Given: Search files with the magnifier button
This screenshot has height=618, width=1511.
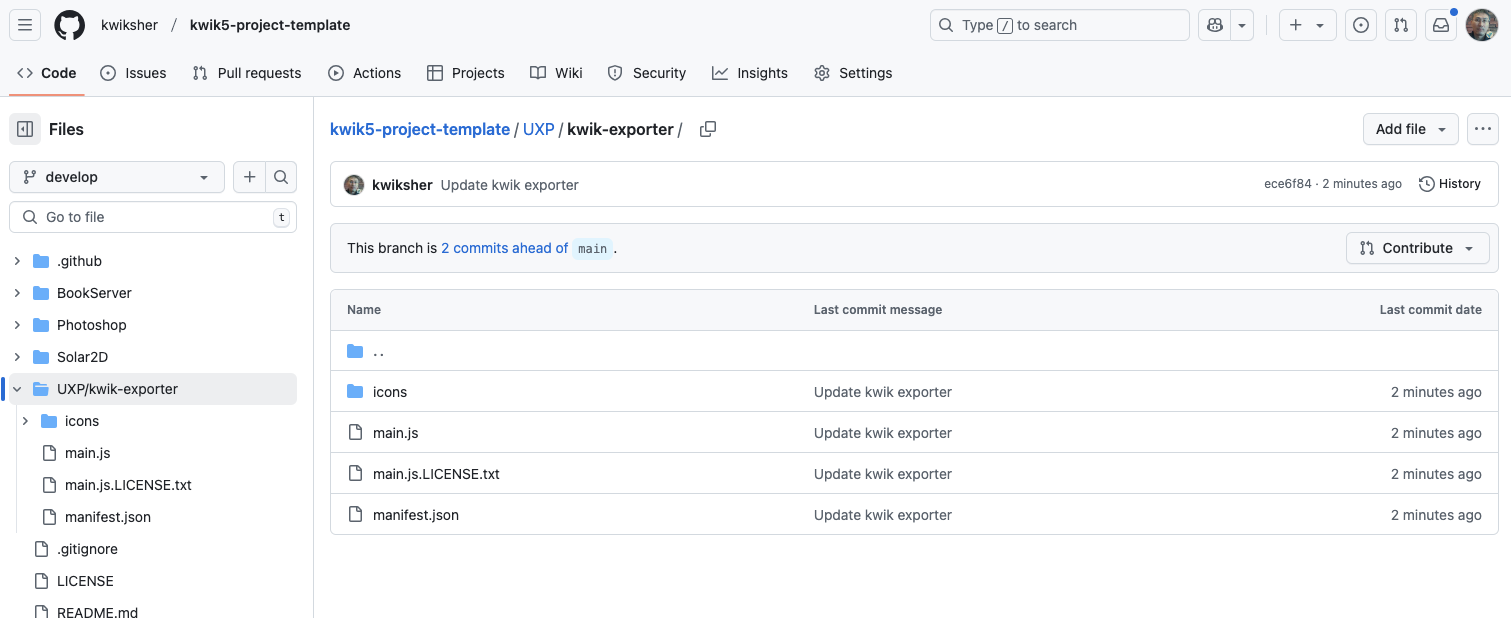Looking at the screenshot, I should [281, 177].
